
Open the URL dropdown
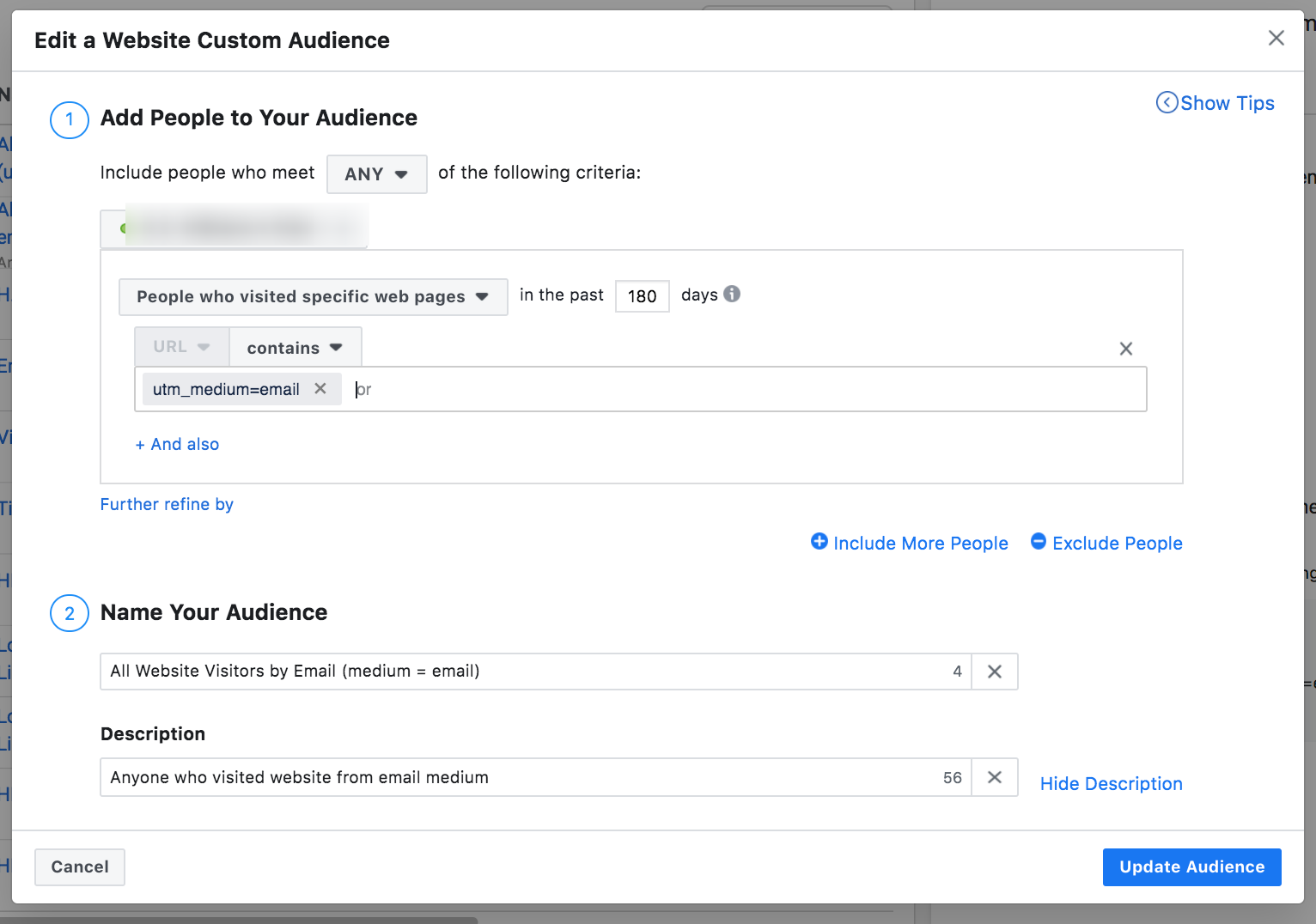click(181, 347)
